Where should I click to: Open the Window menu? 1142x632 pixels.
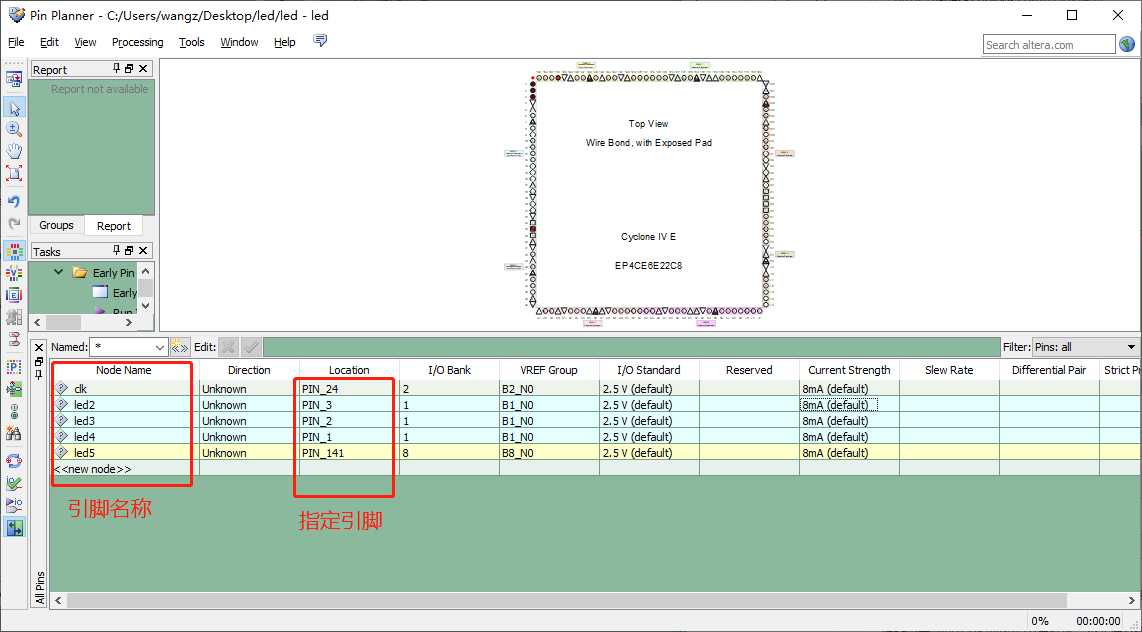pyautogui.click(x=240, y=42)
